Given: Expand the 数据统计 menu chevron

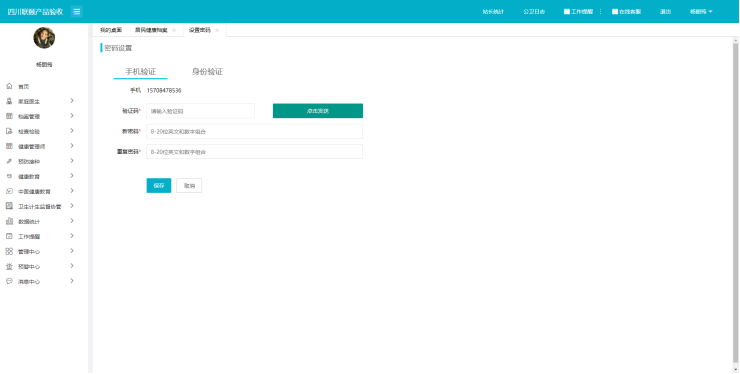Looking at the screenshot, I should tap(72, 221).
